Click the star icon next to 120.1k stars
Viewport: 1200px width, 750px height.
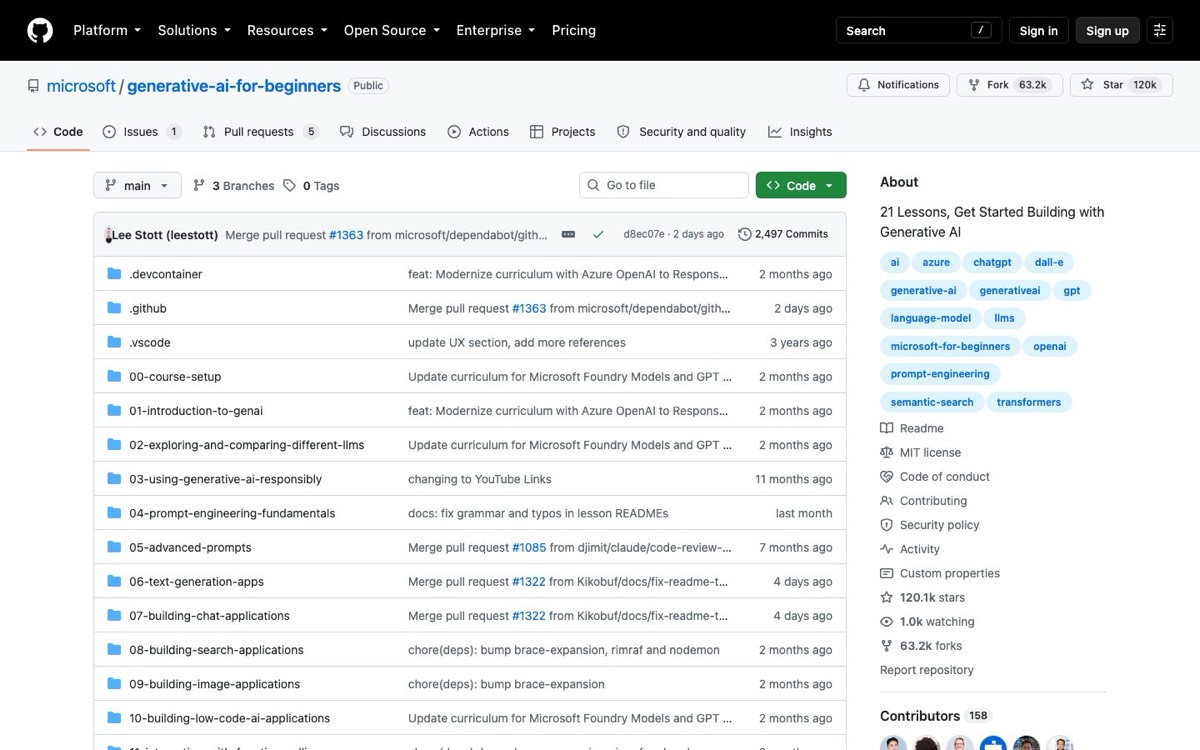[x=886, y=597]
